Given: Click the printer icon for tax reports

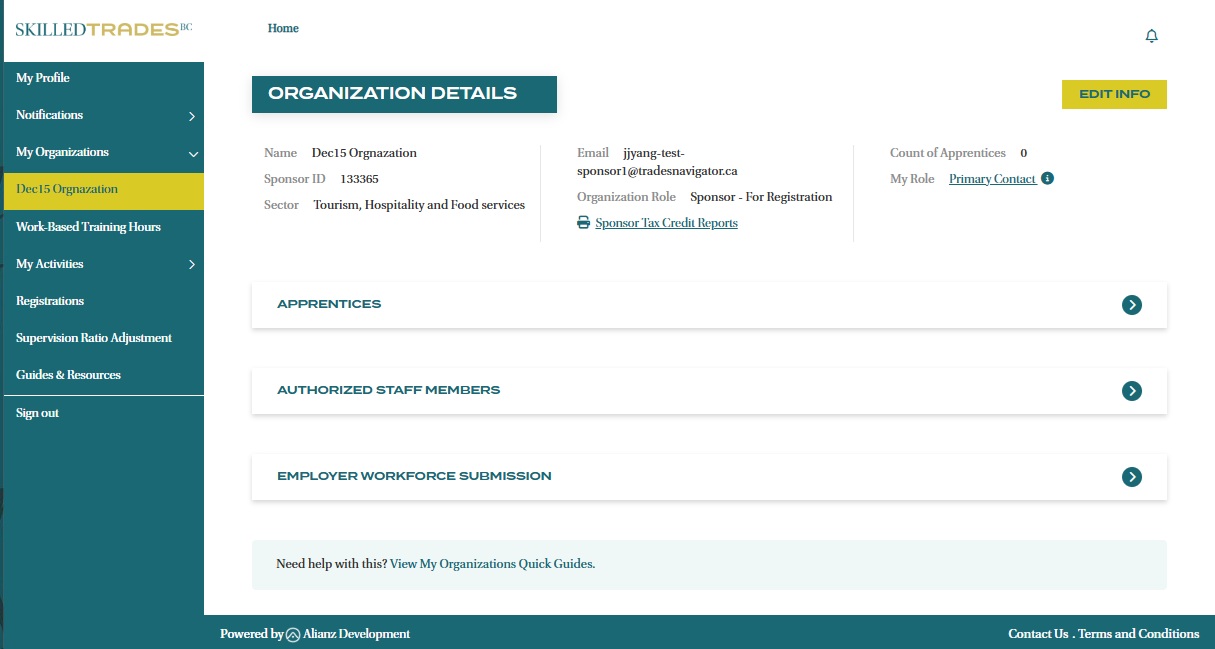Looking at the screenshot, I should pos(584,223).
